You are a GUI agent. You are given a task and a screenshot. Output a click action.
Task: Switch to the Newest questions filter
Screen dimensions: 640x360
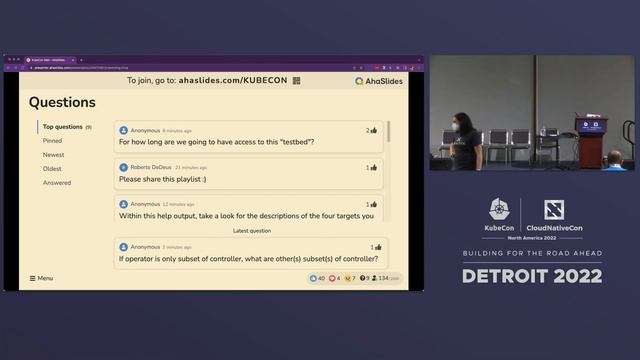pyautogui.click(x=53, y=155)
